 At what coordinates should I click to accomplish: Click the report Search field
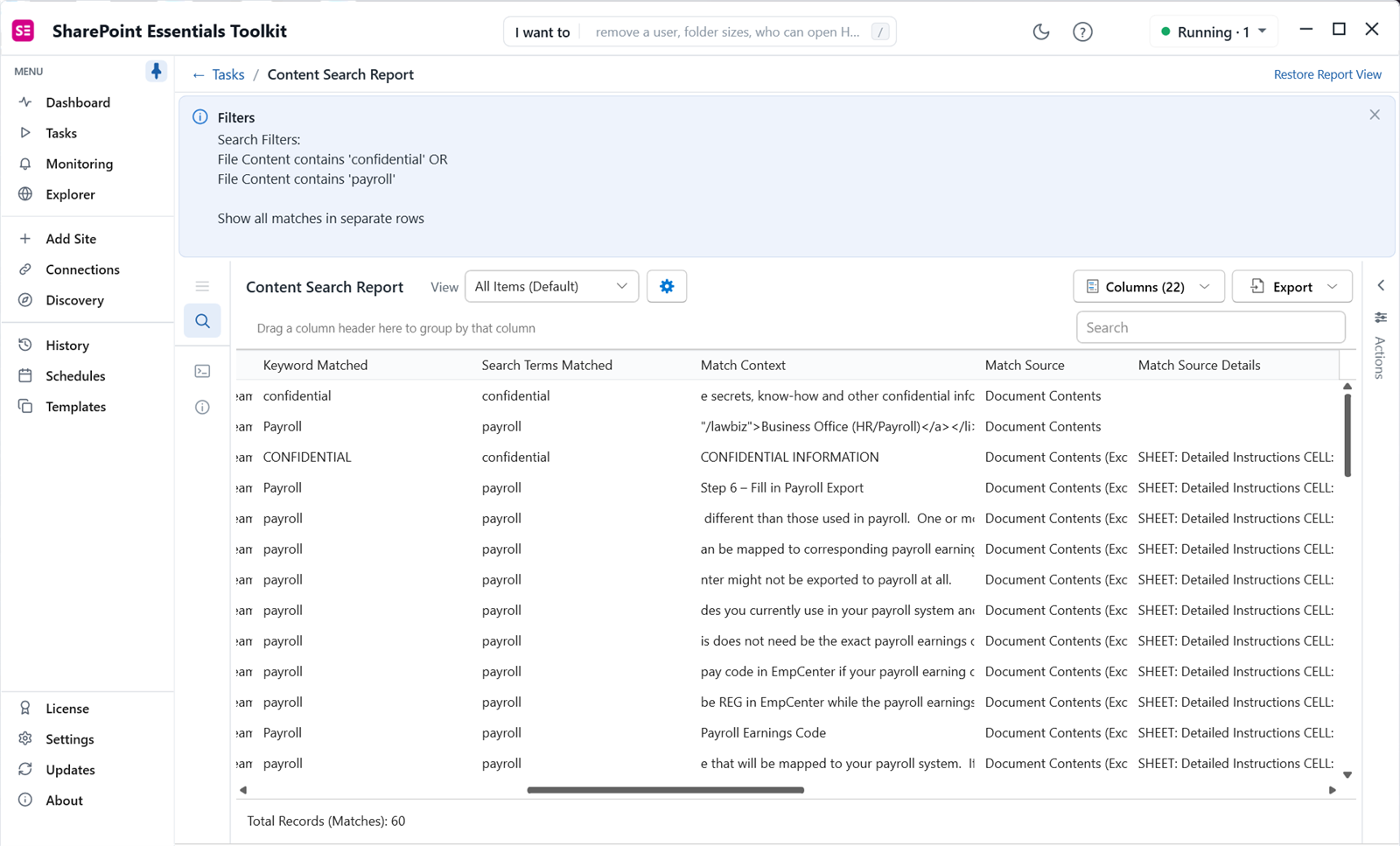tap(1210, 327)
